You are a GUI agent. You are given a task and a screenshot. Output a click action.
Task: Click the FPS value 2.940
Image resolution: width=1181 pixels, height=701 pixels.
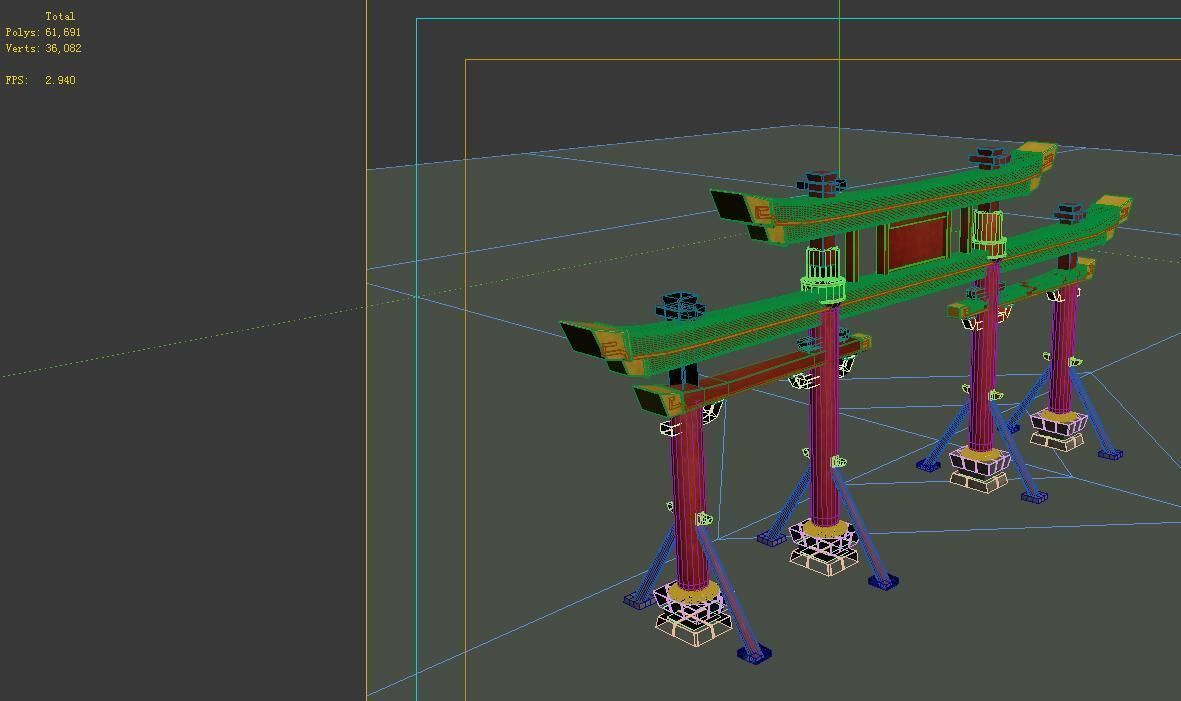60,80
